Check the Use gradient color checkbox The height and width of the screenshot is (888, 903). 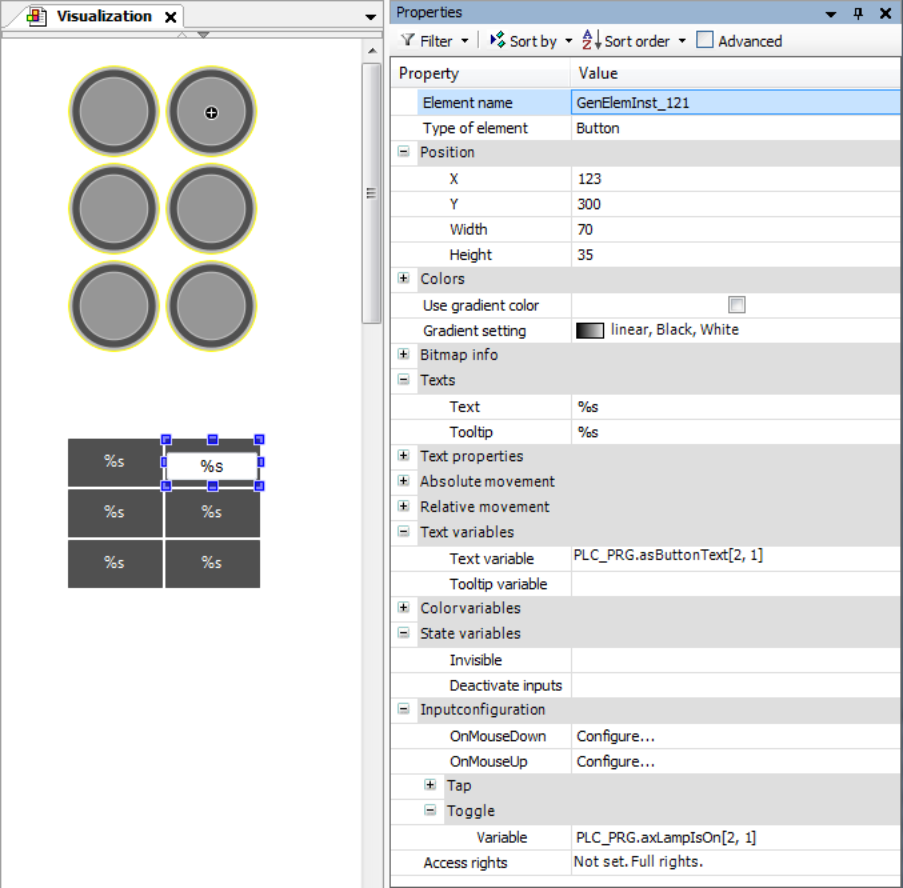click(737, 305)
